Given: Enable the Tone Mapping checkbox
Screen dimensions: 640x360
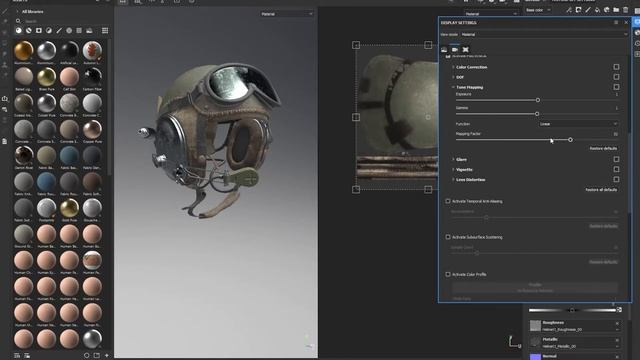Looking at the screenshot, I should (616, 87).
